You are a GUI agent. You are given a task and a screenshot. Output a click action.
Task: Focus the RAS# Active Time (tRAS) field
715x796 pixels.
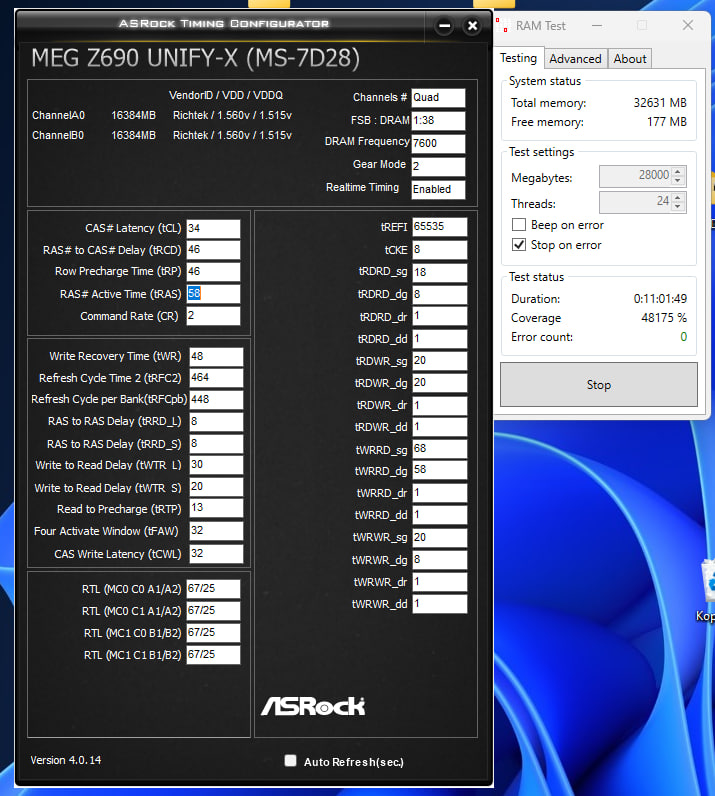click(213, 294)
